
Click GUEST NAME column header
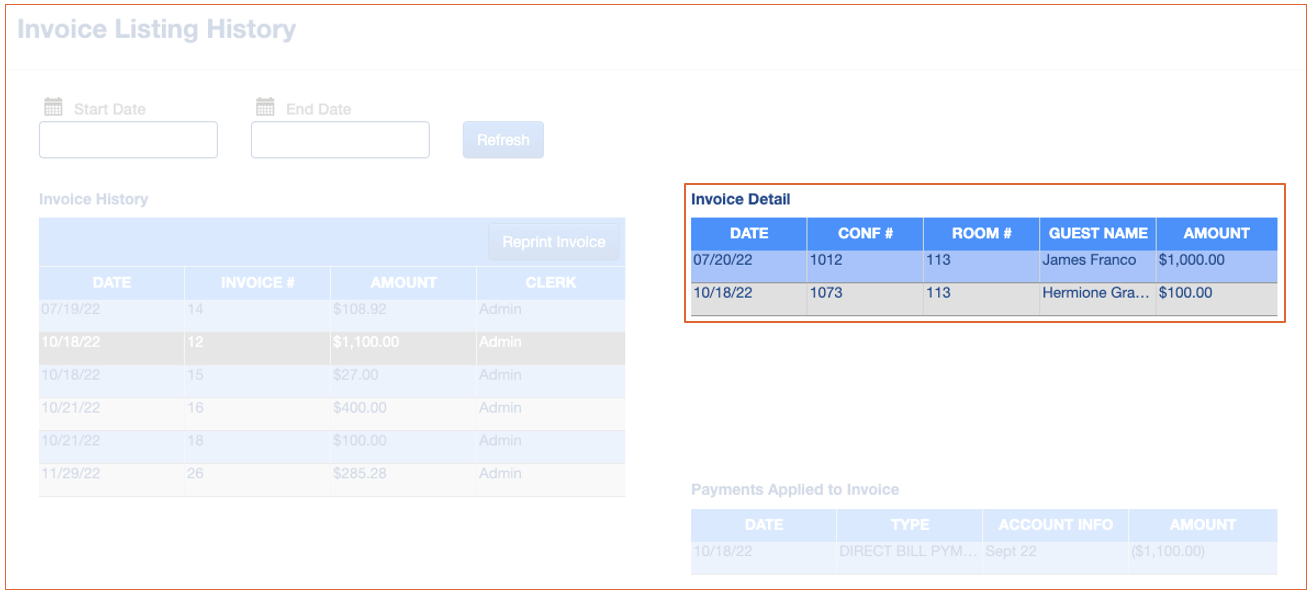pyautogui.click(x=1097, y=233)
